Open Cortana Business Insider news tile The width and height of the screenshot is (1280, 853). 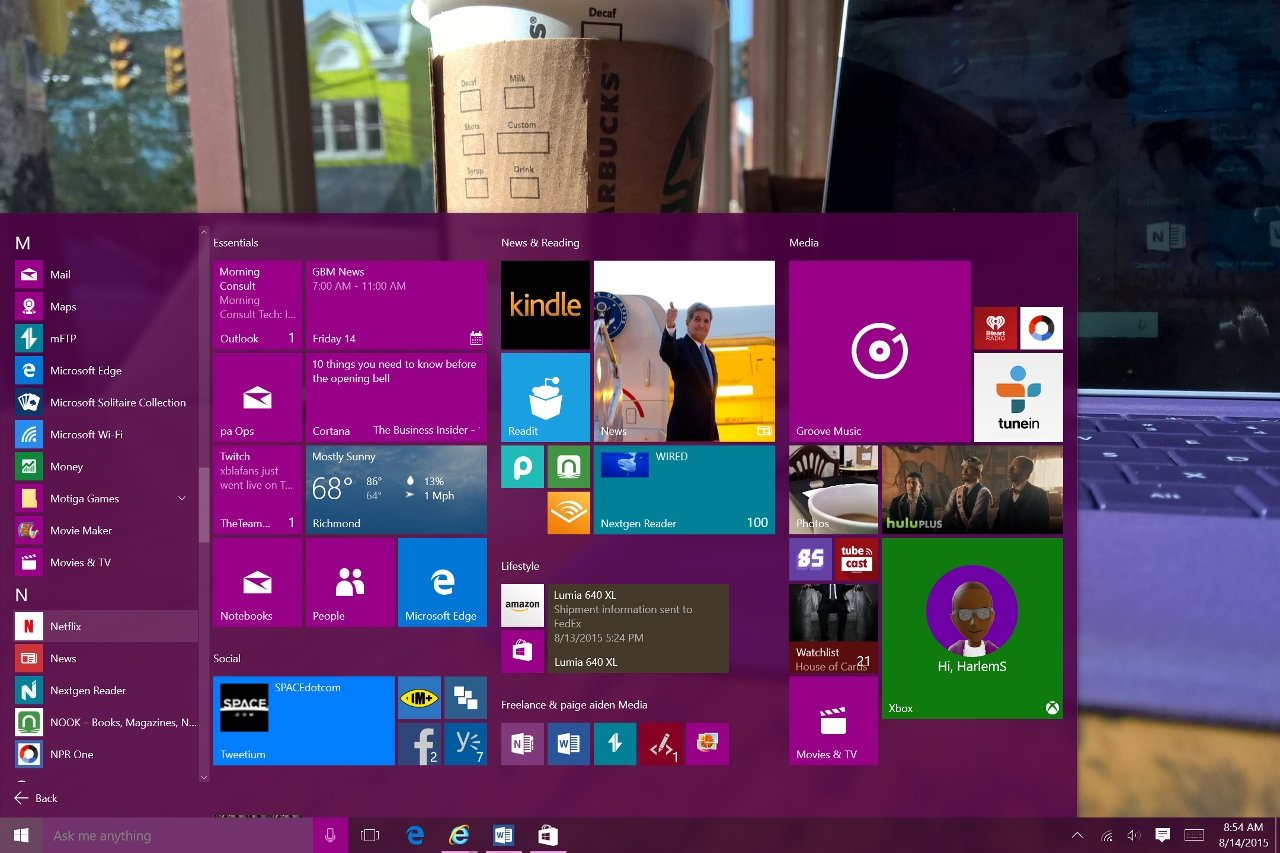(396, 397)
